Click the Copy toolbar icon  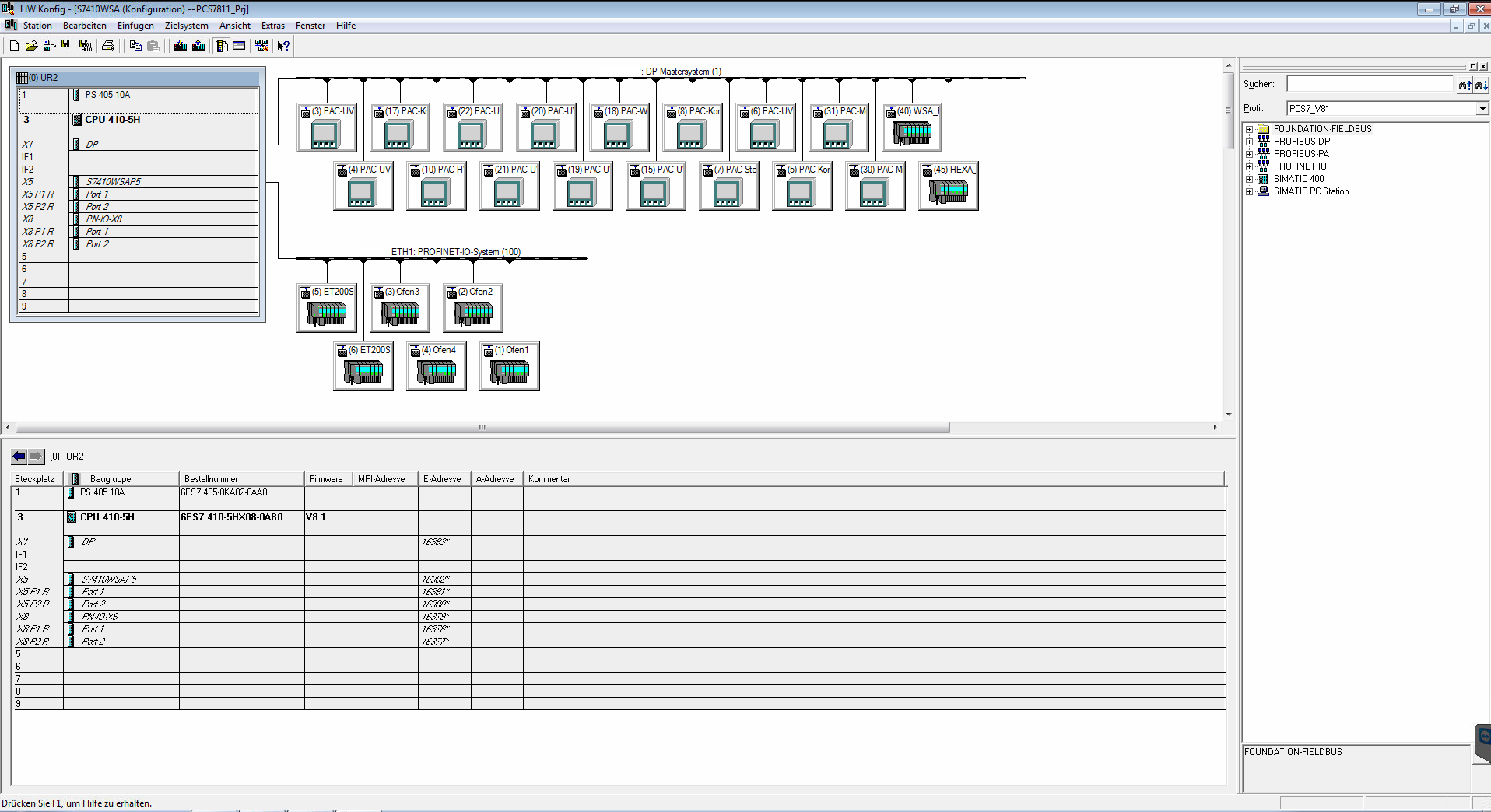[x=135, y=46]
